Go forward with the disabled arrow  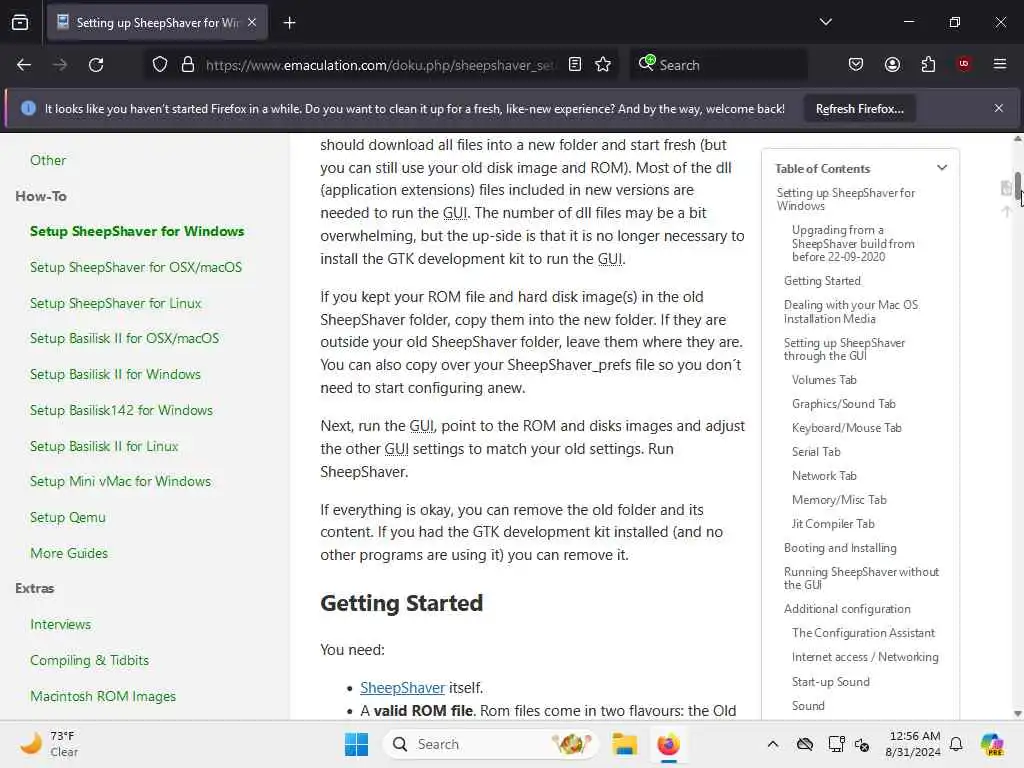59,65
